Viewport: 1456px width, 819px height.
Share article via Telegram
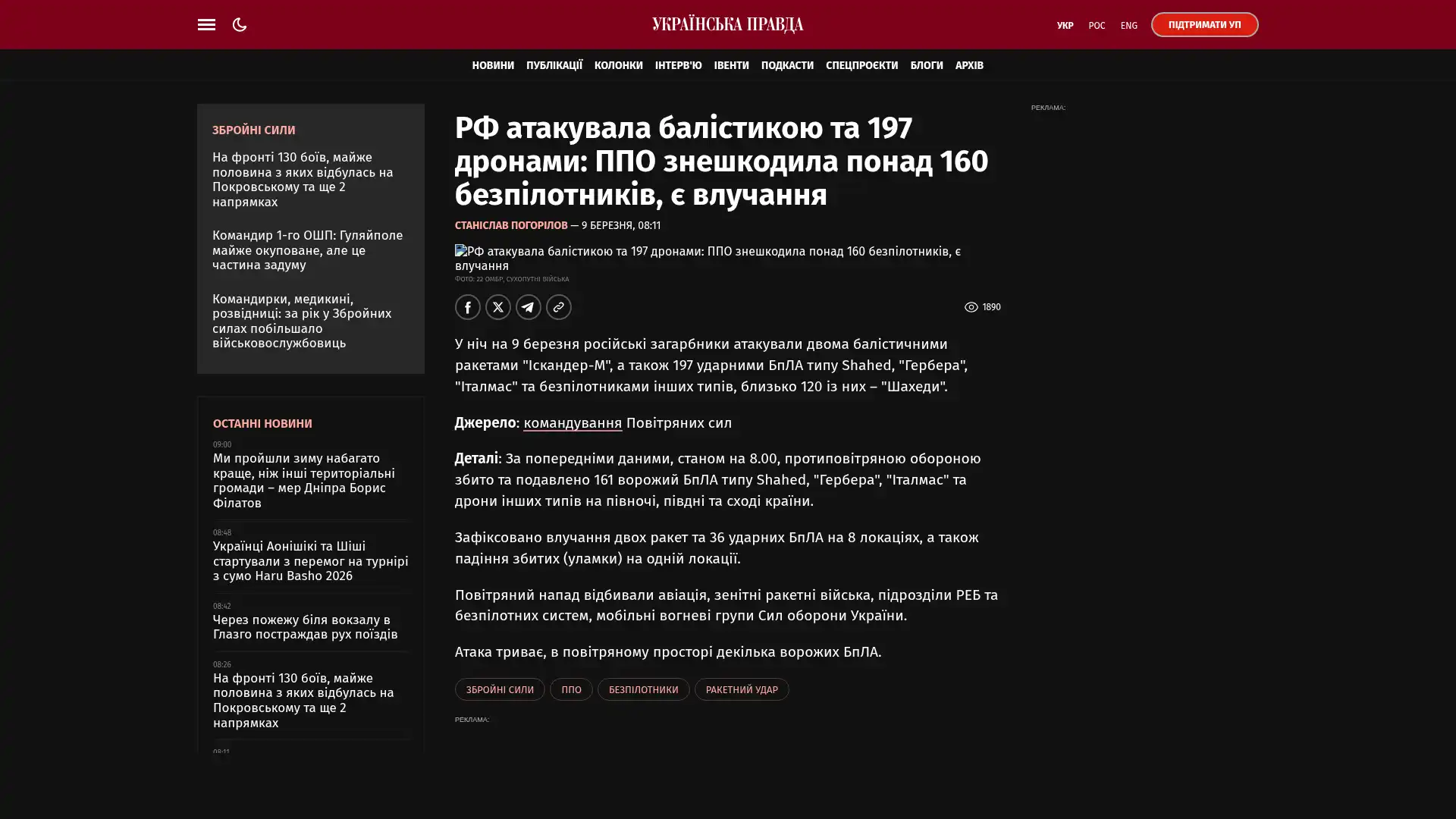(528, 307)
